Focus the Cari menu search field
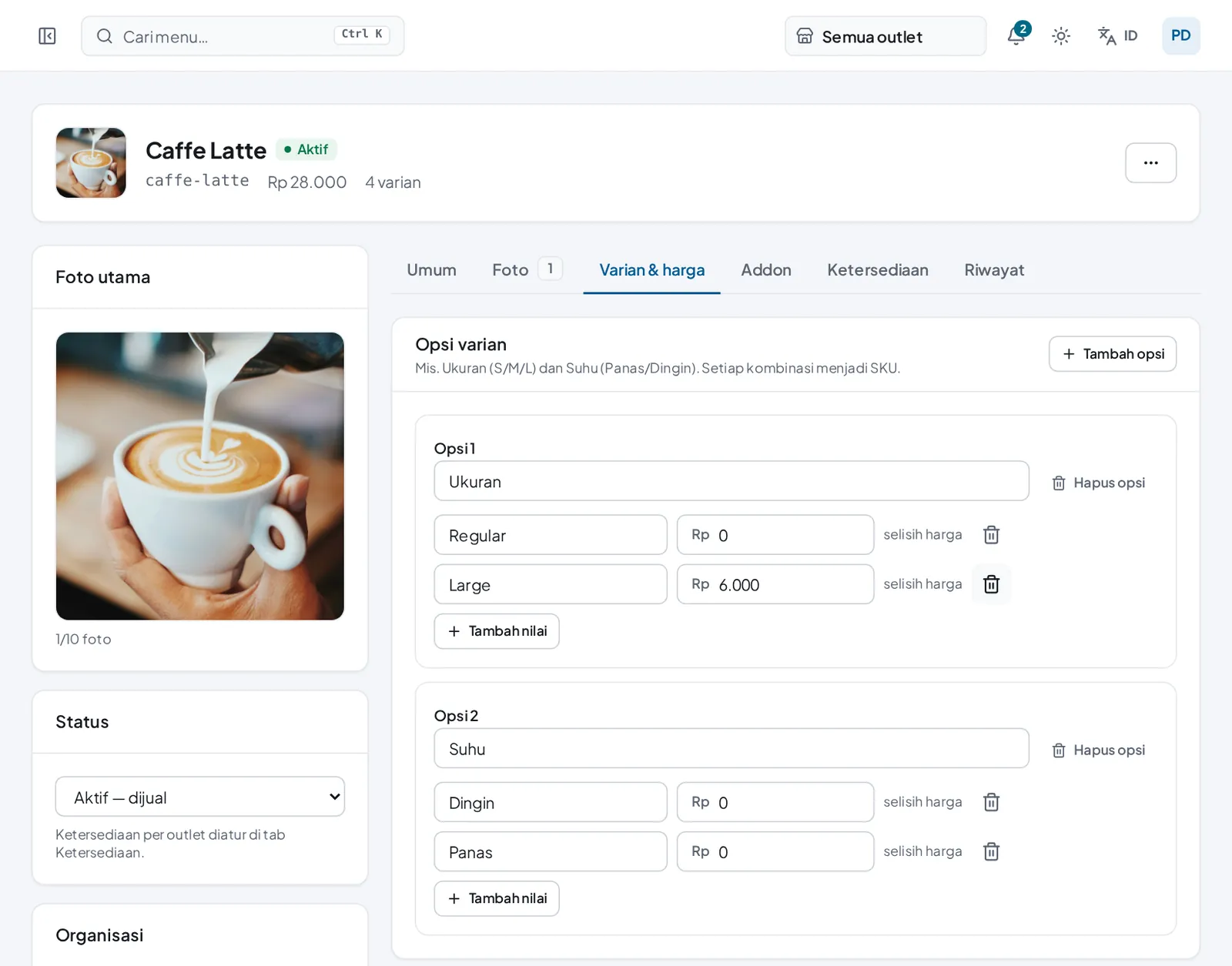Viewport: 1232px width, 966px height. tap(243, 36)
